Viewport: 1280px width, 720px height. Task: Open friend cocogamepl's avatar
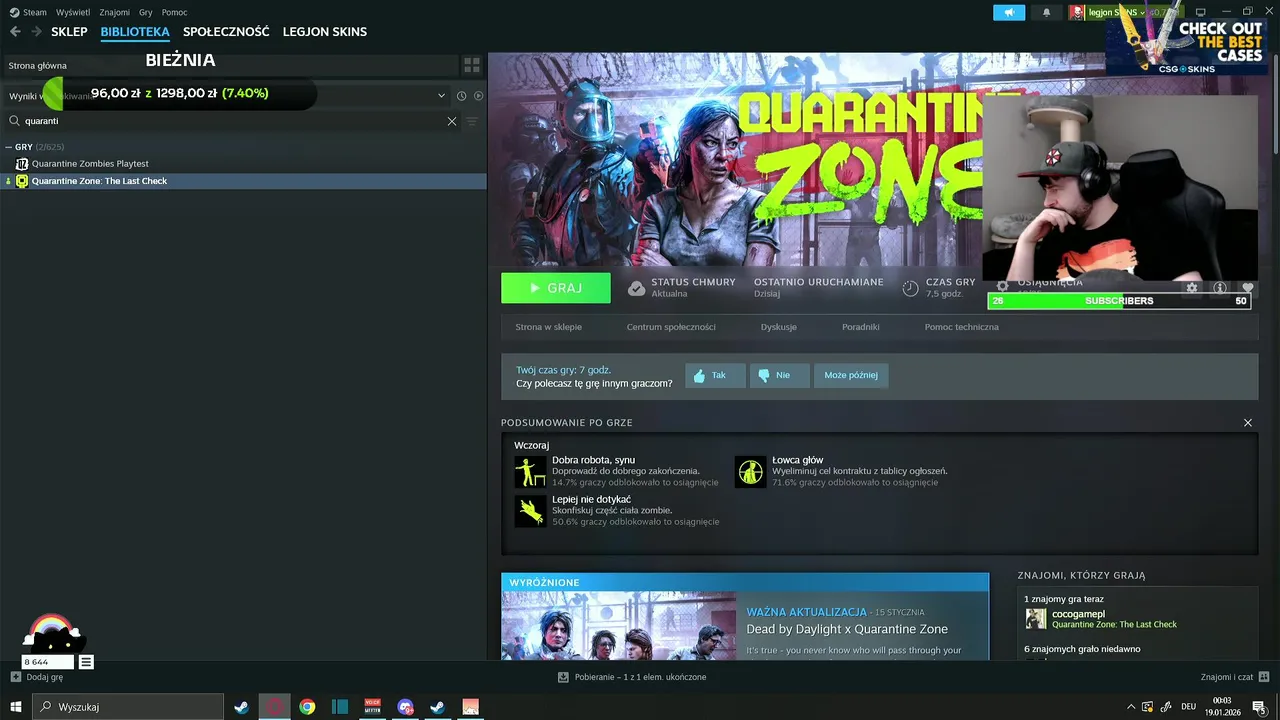coord(1036,618)
